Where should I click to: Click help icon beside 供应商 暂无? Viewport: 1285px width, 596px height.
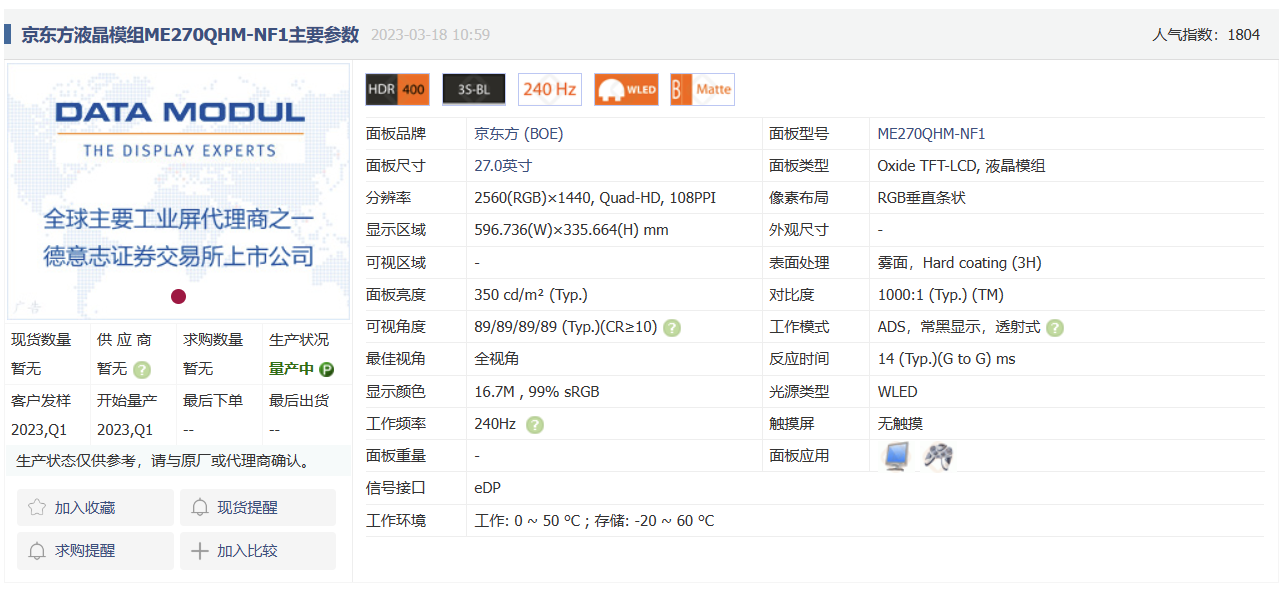[x=142, y=370]
